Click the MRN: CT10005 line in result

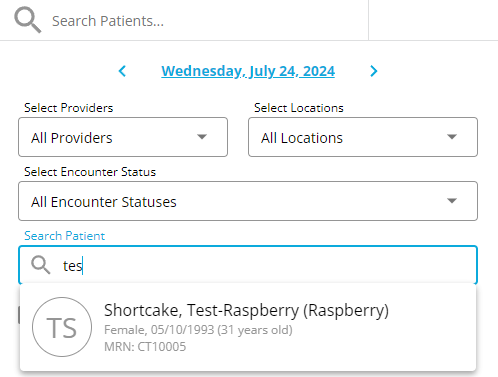pos(145,347)
